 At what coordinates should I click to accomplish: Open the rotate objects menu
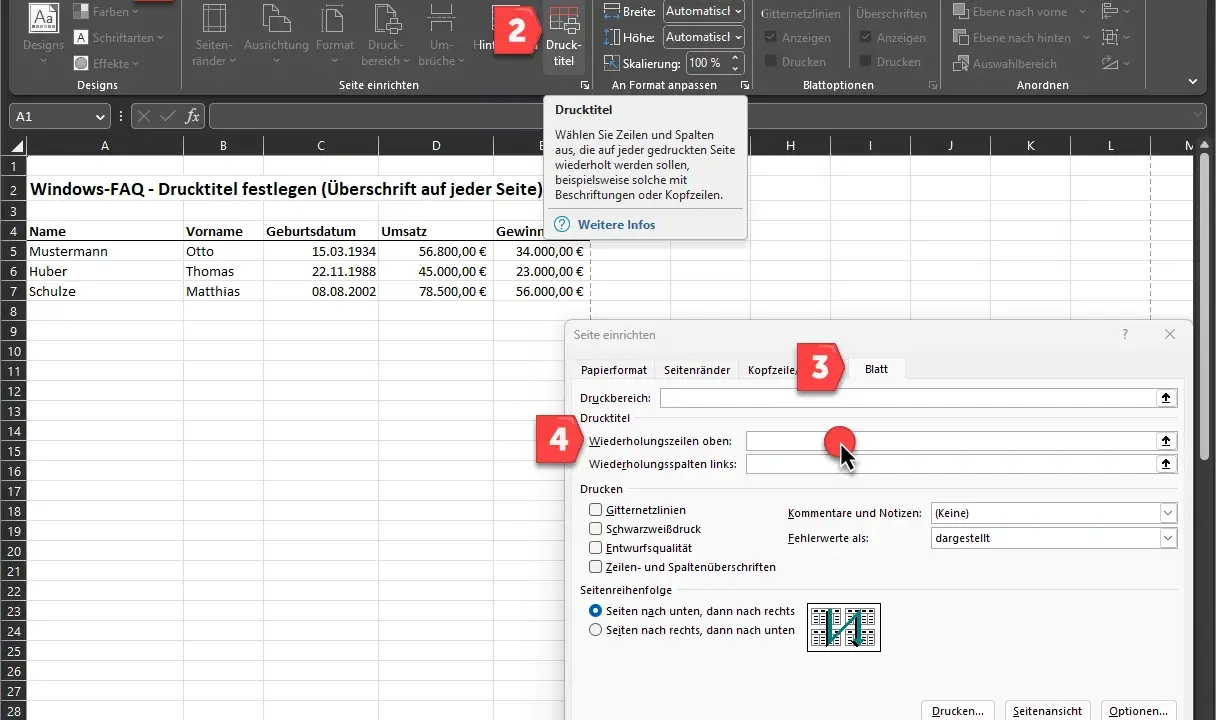(x=1116, y=63)
